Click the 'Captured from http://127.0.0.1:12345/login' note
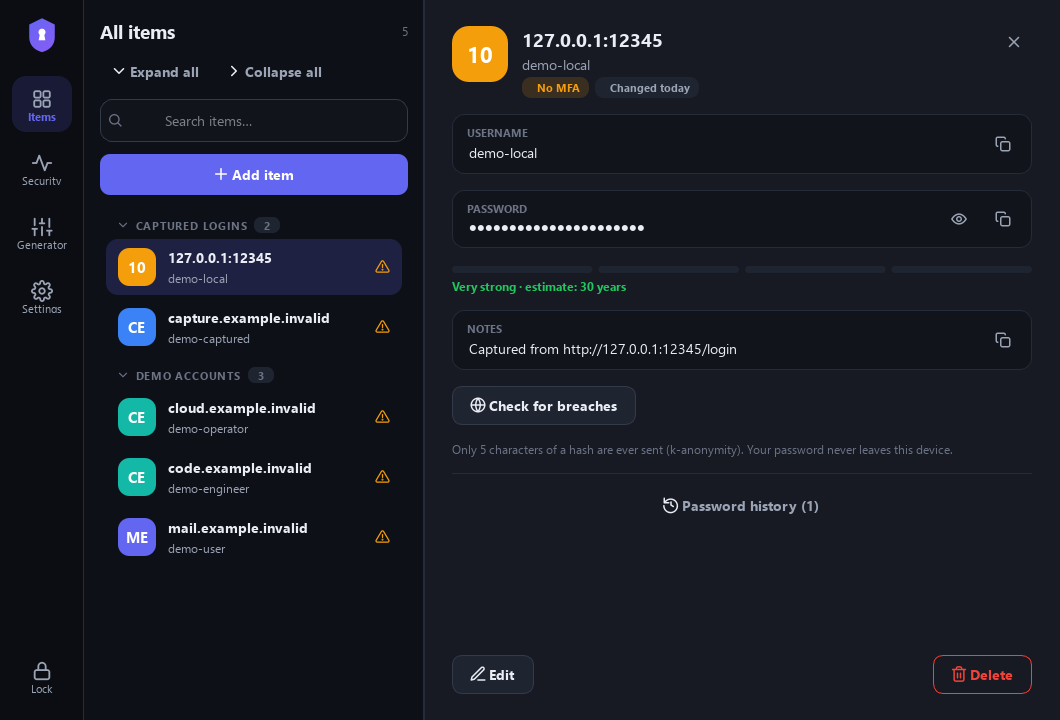The width and height of the screenshot is (1060, 720). 603,350
